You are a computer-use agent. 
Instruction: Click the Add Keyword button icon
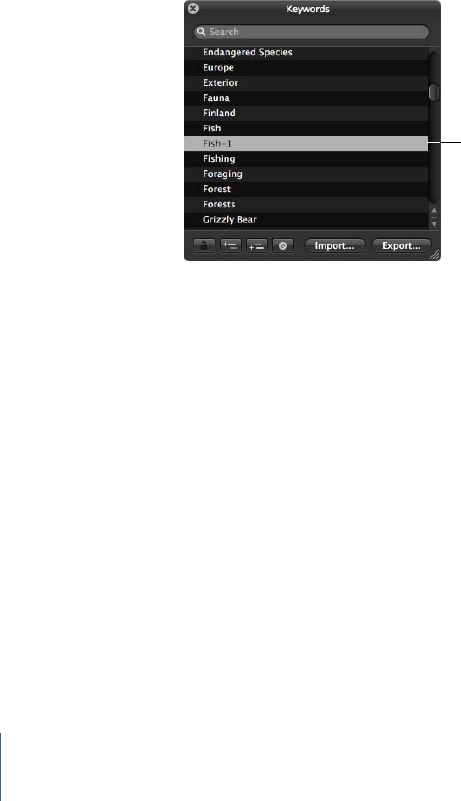[x=230, y=246]
